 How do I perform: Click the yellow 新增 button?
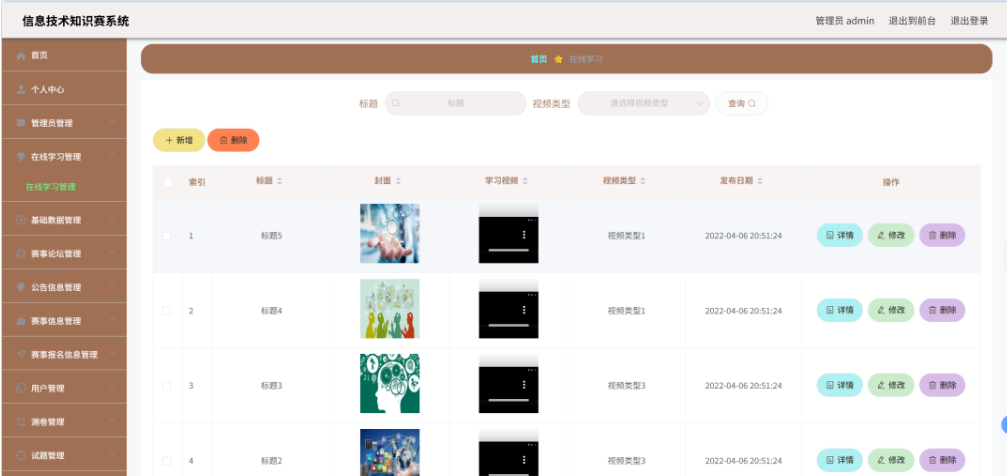(179, 140)
